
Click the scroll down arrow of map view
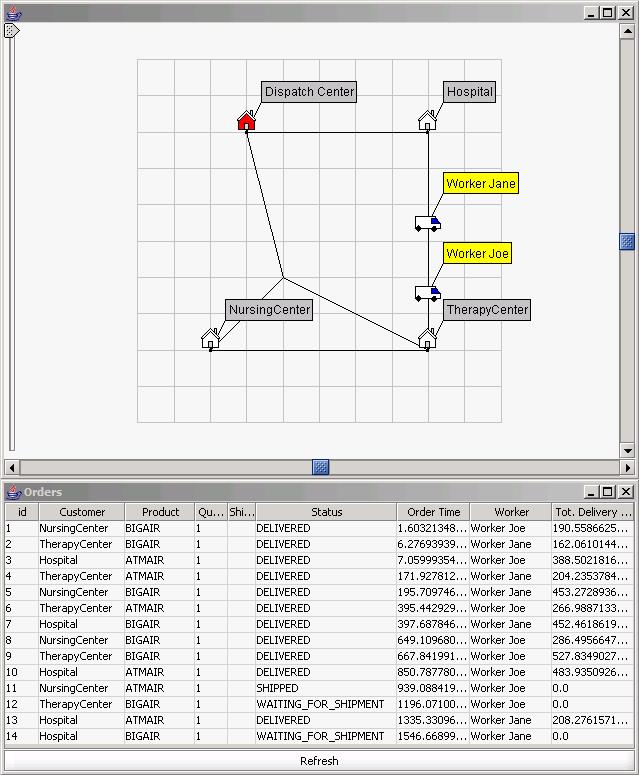(627, 451)
